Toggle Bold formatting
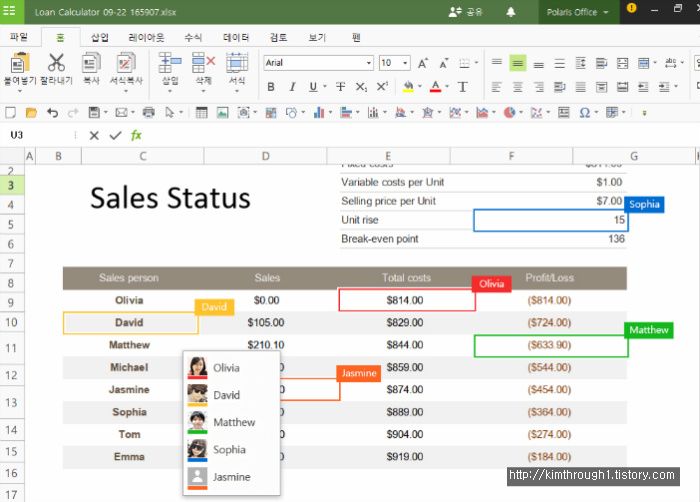Screen dimensions: 700x502 click(x=271, y=87)
